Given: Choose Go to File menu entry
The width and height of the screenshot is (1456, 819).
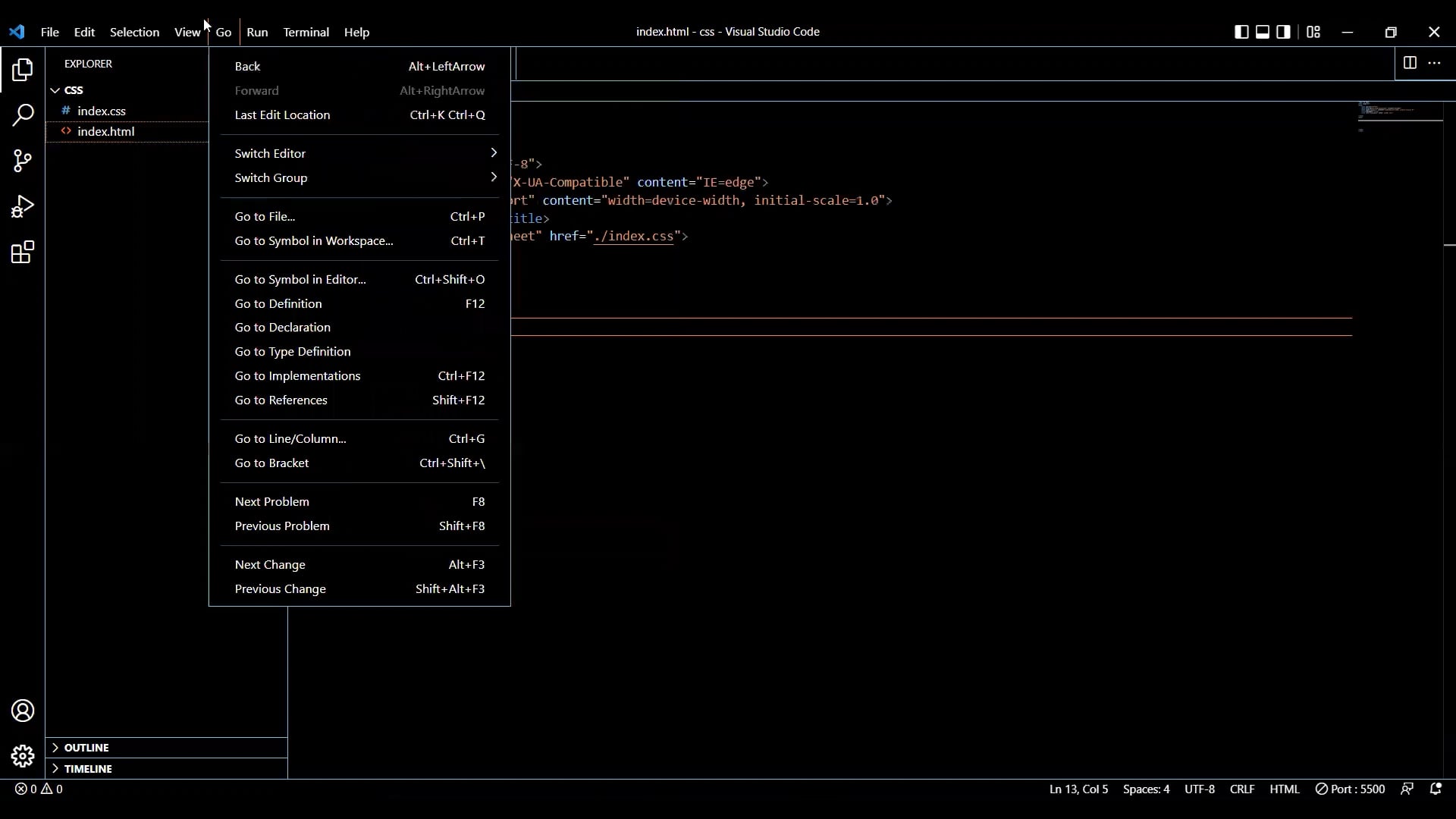Looking at the screenshot, I should [x=359, y=216].
